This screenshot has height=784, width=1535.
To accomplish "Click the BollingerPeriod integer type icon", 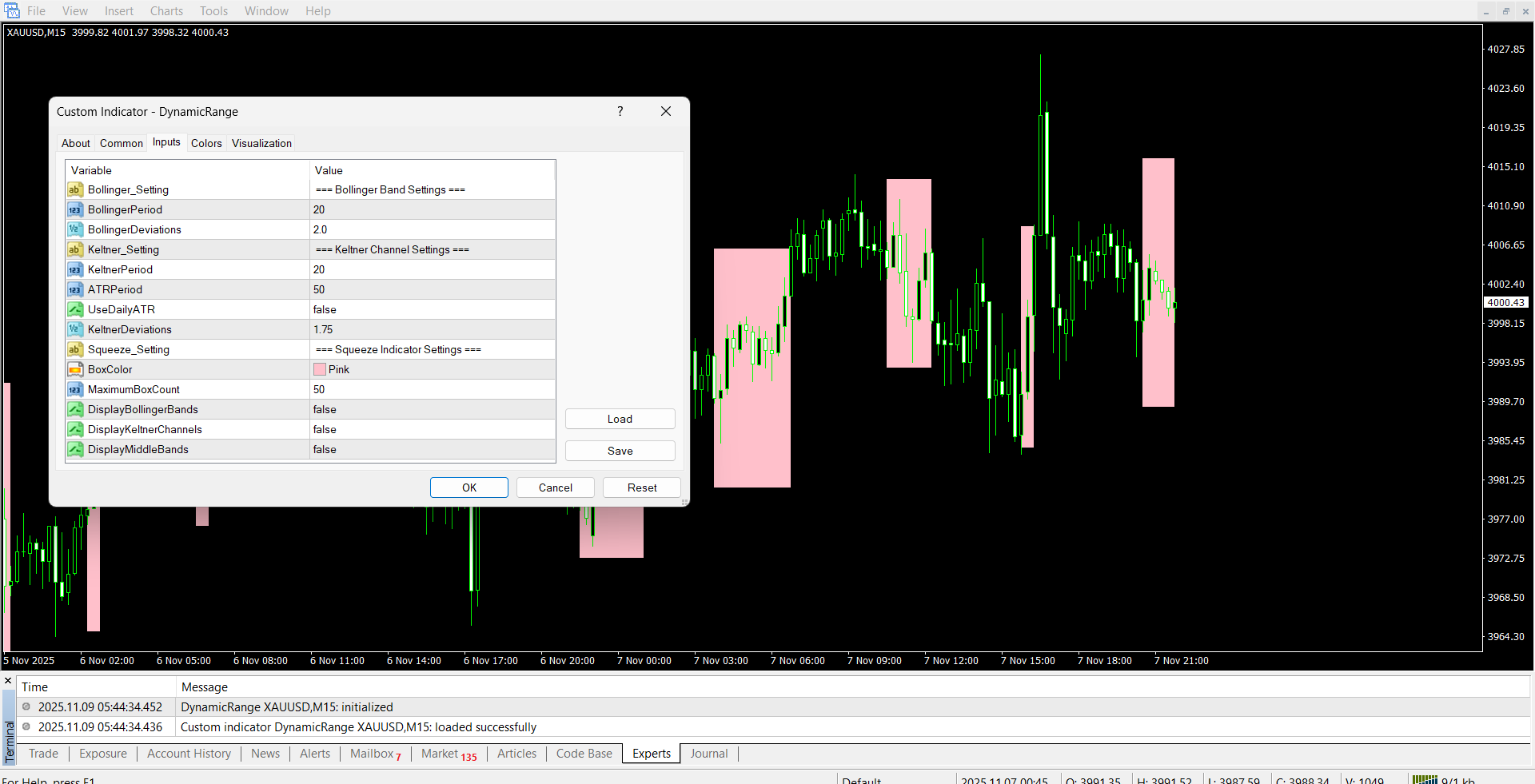I will [x=74, y=209].
